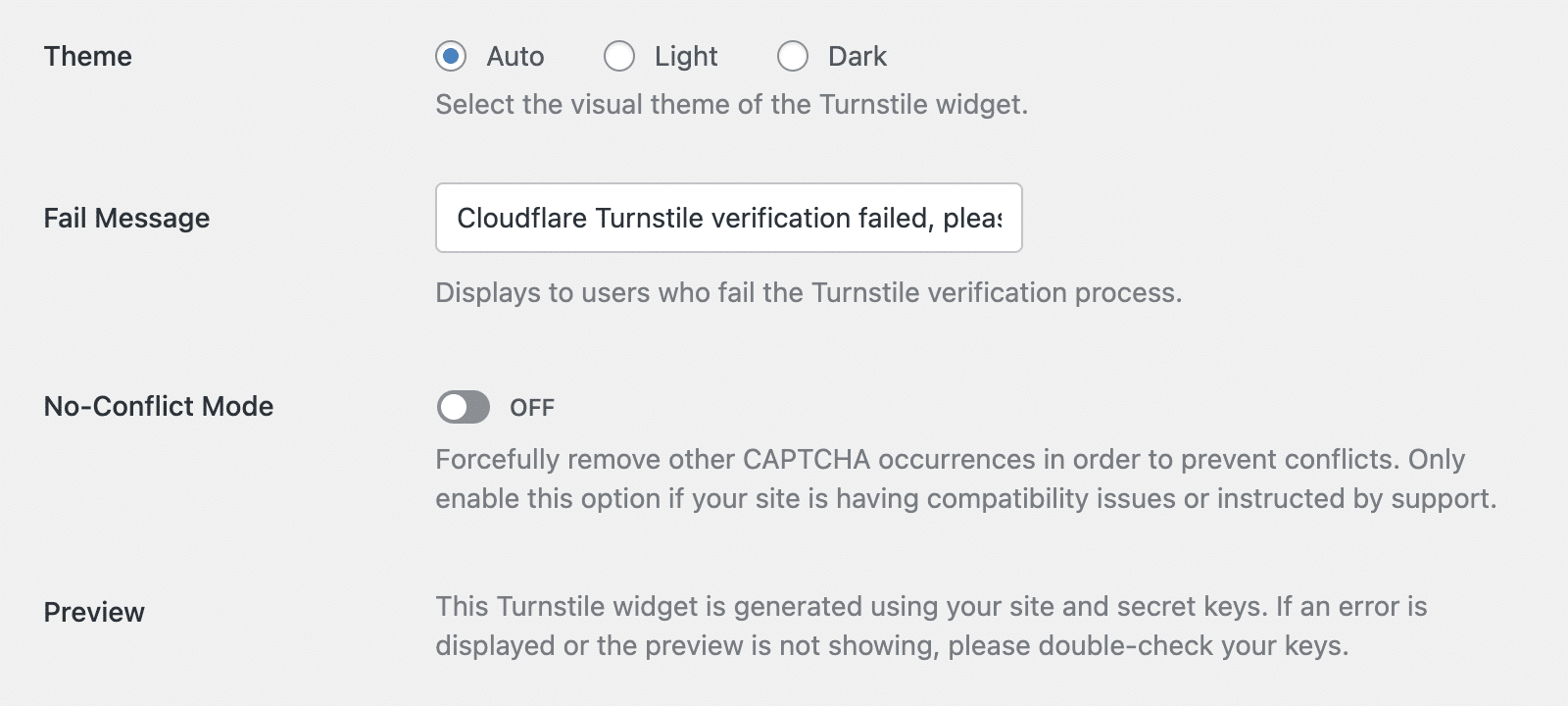Click the No-Conflict Mode setting heading

[x=159, y=406]
